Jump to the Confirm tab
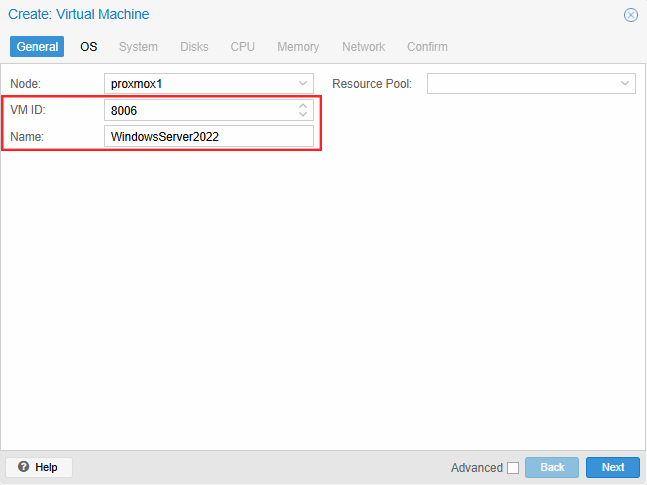Screen dimensions: 647x485 pos(427,47)
